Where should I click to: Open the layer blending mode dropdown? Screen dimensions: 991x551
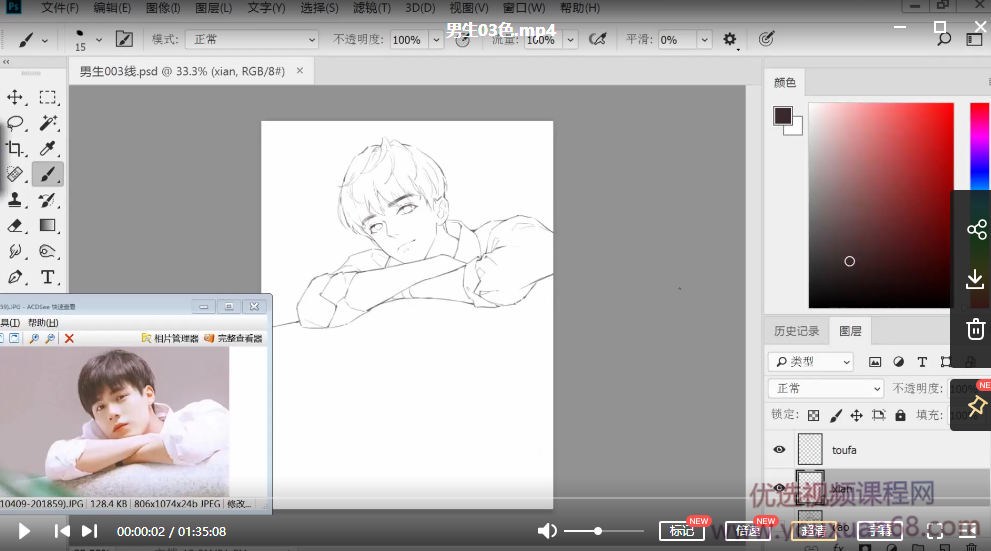coord(825,388)
